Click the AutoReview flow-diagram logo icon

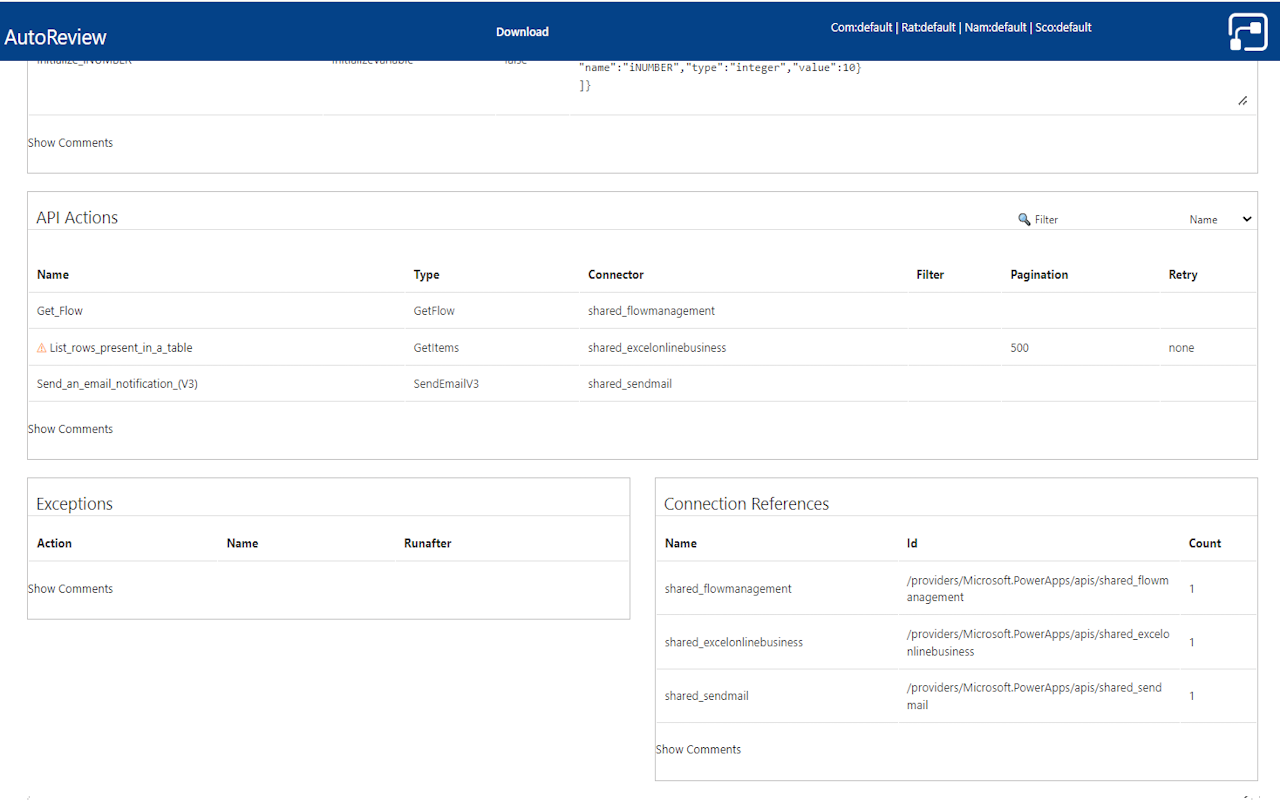(1247, 31)
